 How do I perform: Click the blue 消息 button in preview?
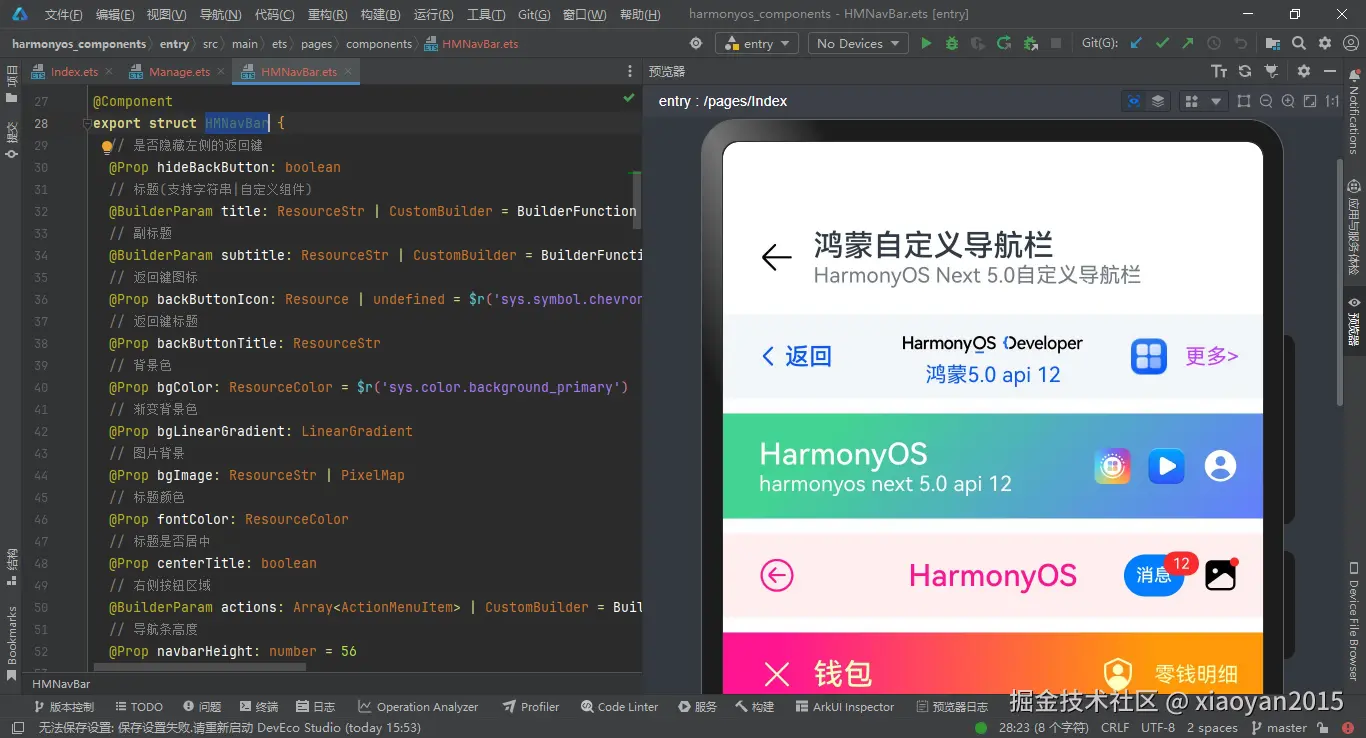pos(1154,575)
